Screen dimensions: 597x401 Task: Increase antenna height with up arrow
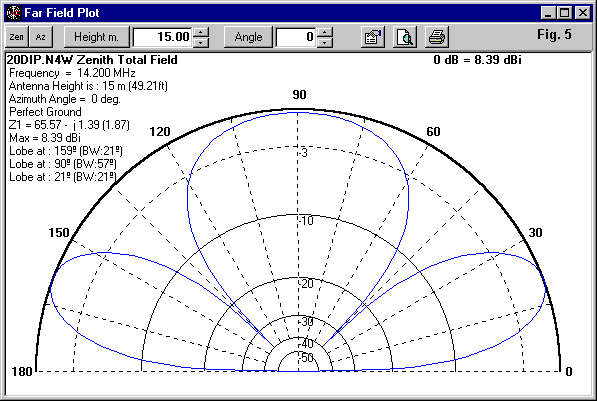click(201, 32)
